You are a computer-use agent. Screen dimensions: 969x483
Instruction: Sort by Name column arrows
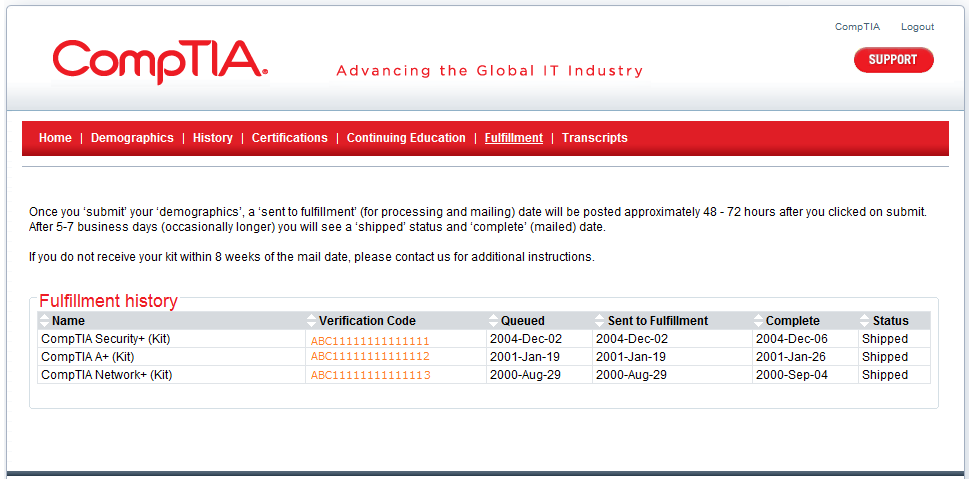(44, 321)
